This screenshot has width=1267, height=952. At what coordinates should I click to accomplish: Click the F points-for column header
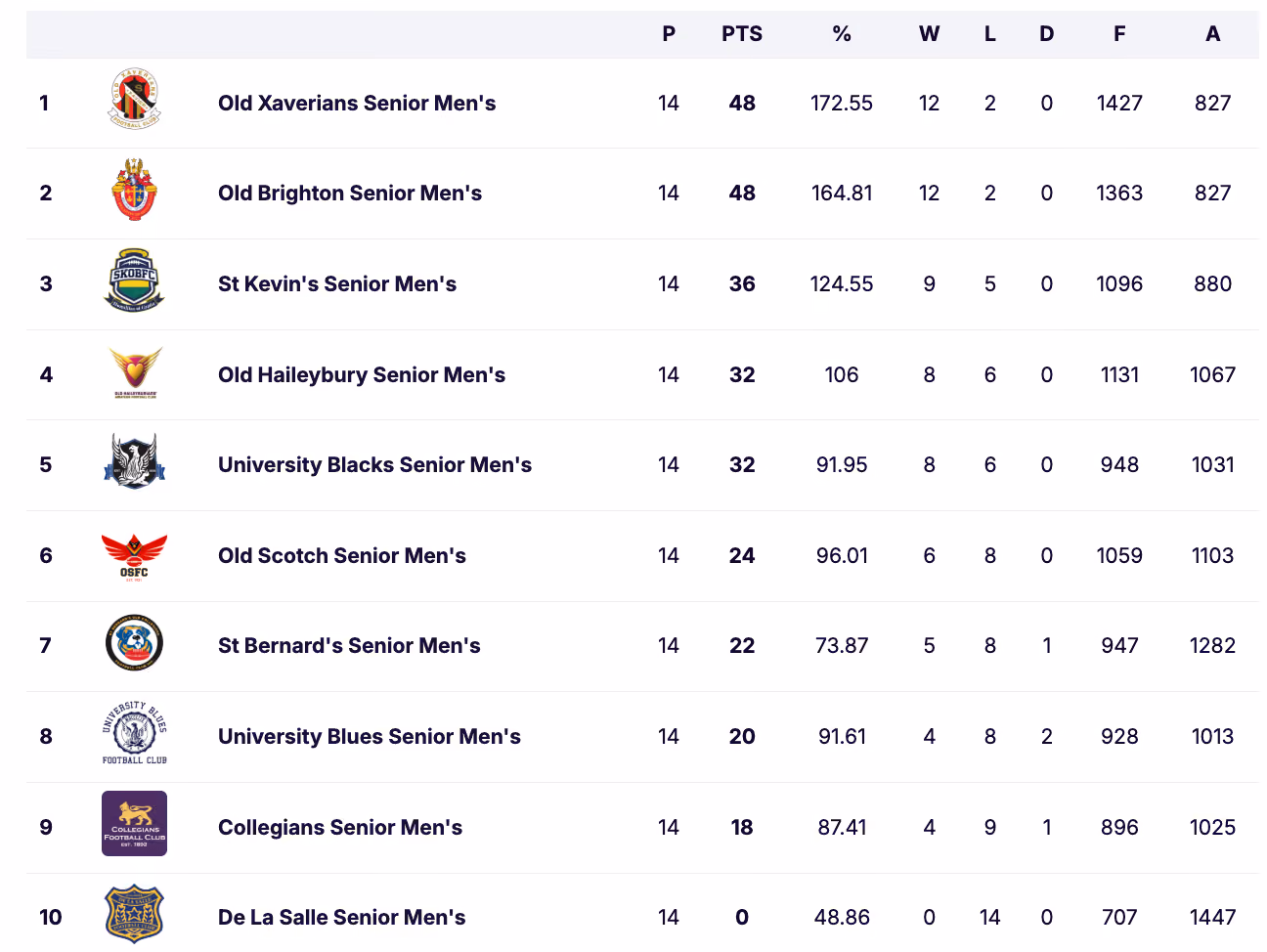pyautogui.click(x=1119, y=34)
